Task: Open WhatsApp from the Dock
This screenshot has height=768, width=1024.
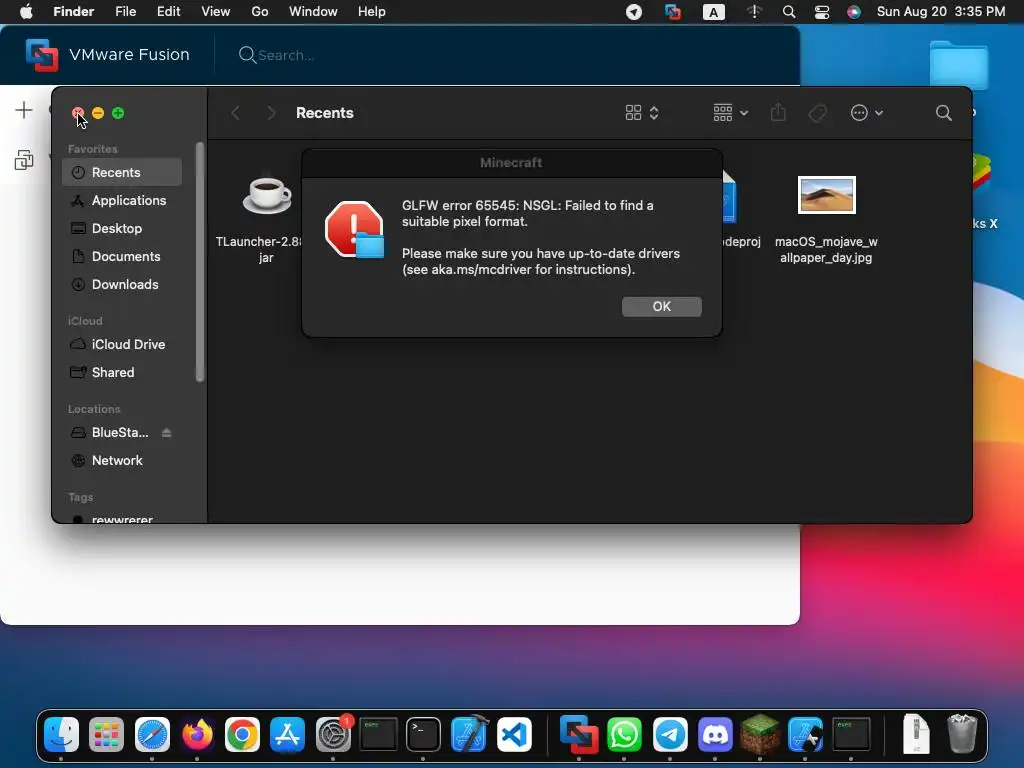Action: point(624,734)
